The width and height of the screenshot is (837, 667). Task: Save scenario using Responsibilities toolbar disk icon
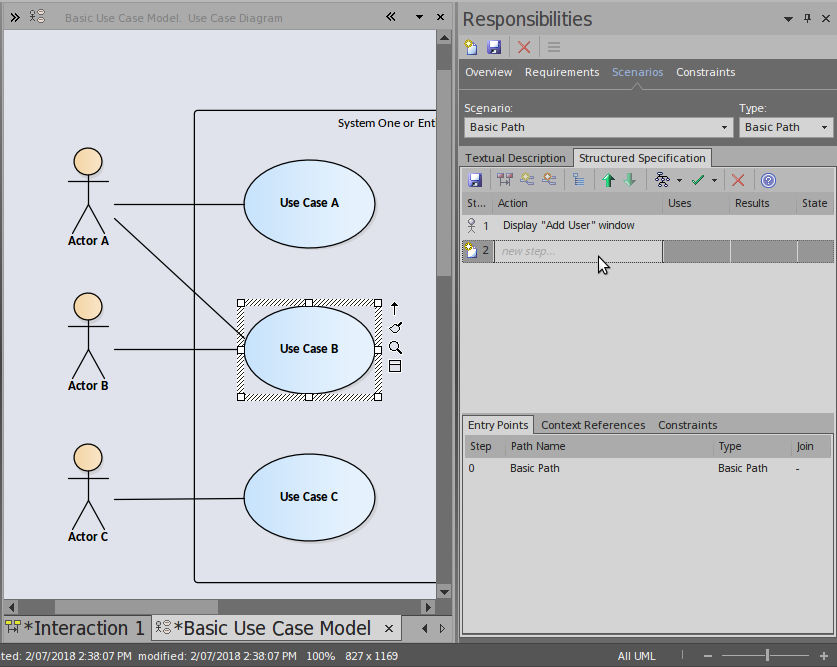494,47
